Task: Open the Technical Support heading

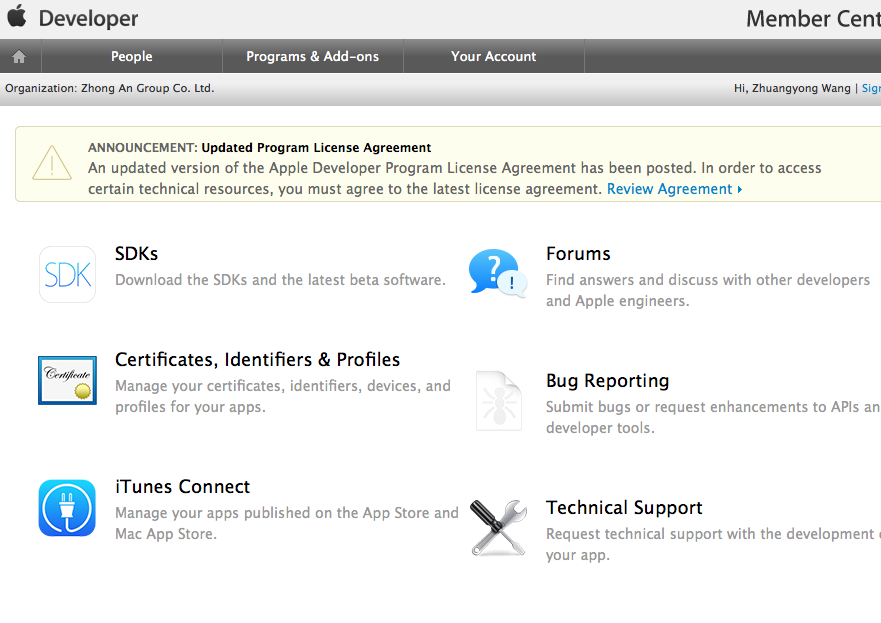Action: coord(624,508)
